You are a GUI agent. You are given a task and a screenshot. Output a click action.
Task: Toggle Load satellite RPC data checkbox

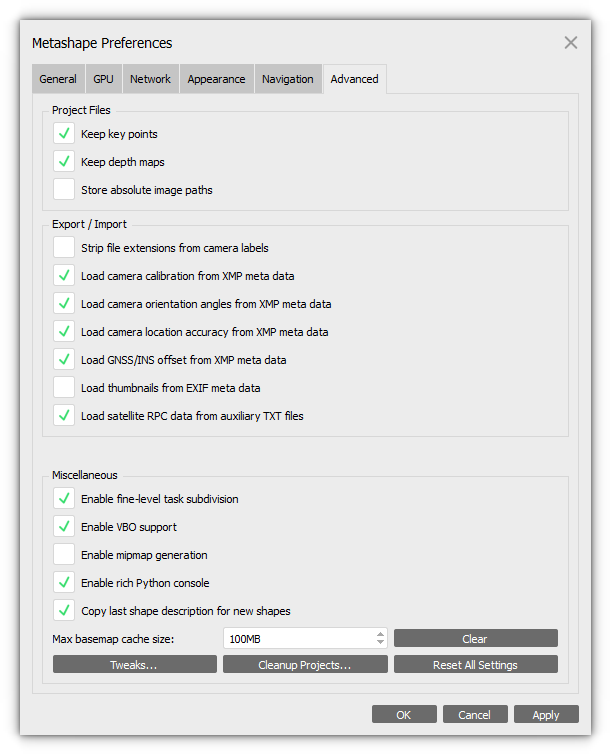[64, 415]
